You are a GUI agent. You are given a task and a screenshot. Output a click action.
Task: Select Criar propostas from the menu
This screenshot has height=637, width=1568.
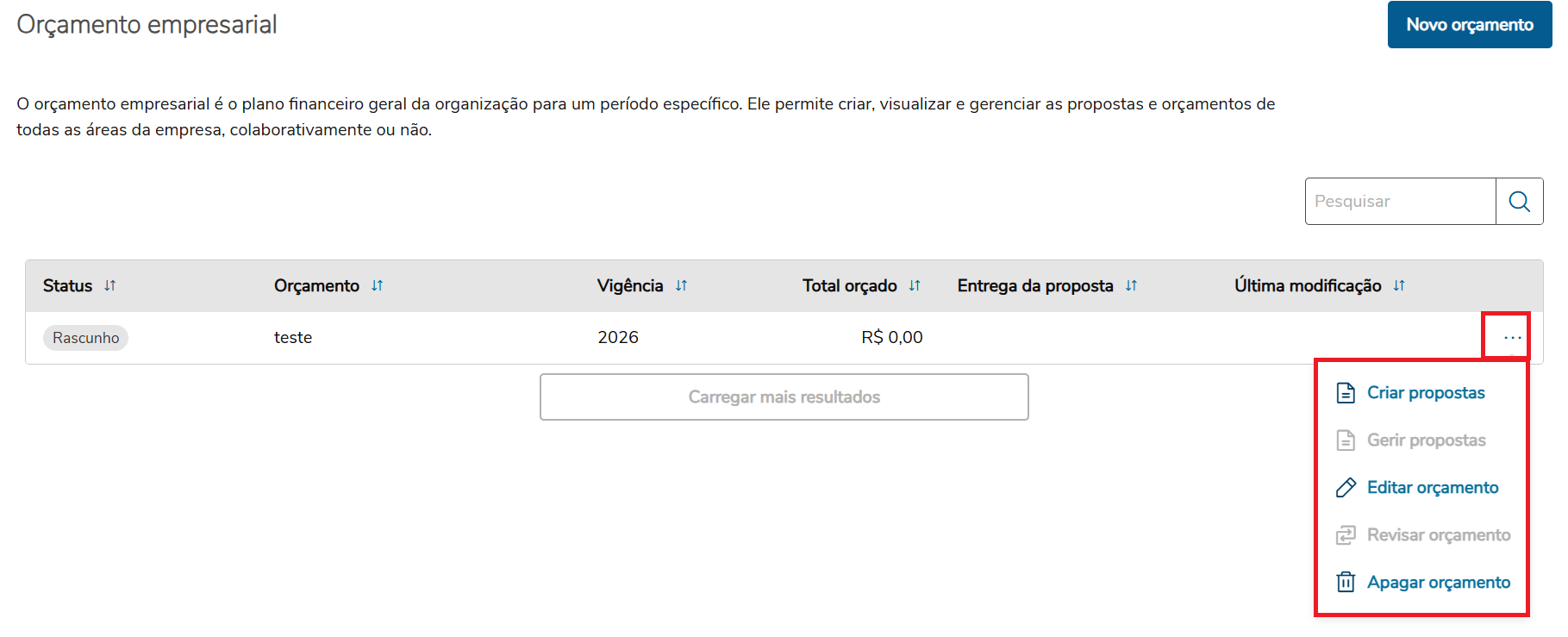click(x=1426, y=393)
